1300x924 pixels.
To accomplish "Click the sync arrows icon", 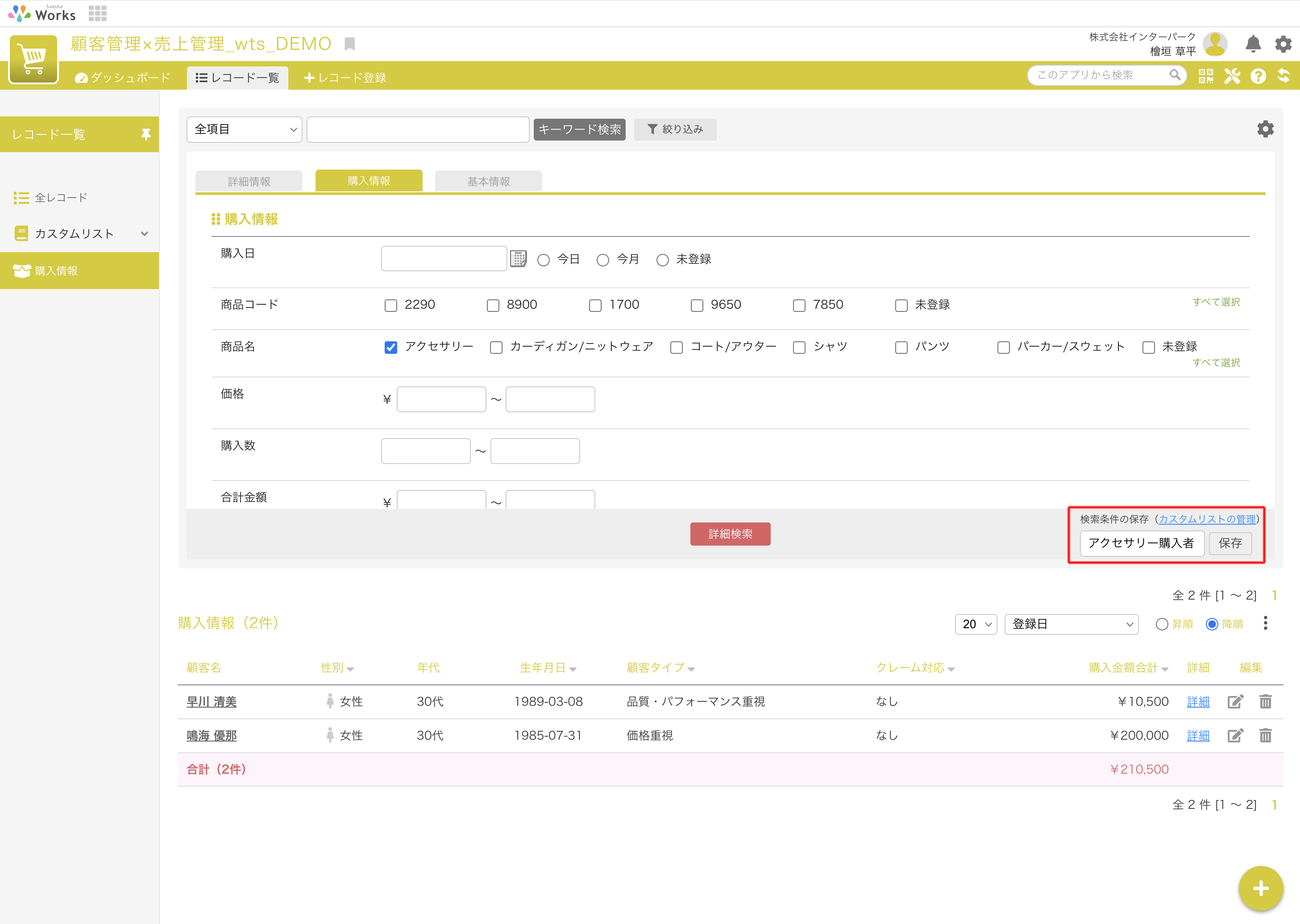I will click(x=1283, y=76).
